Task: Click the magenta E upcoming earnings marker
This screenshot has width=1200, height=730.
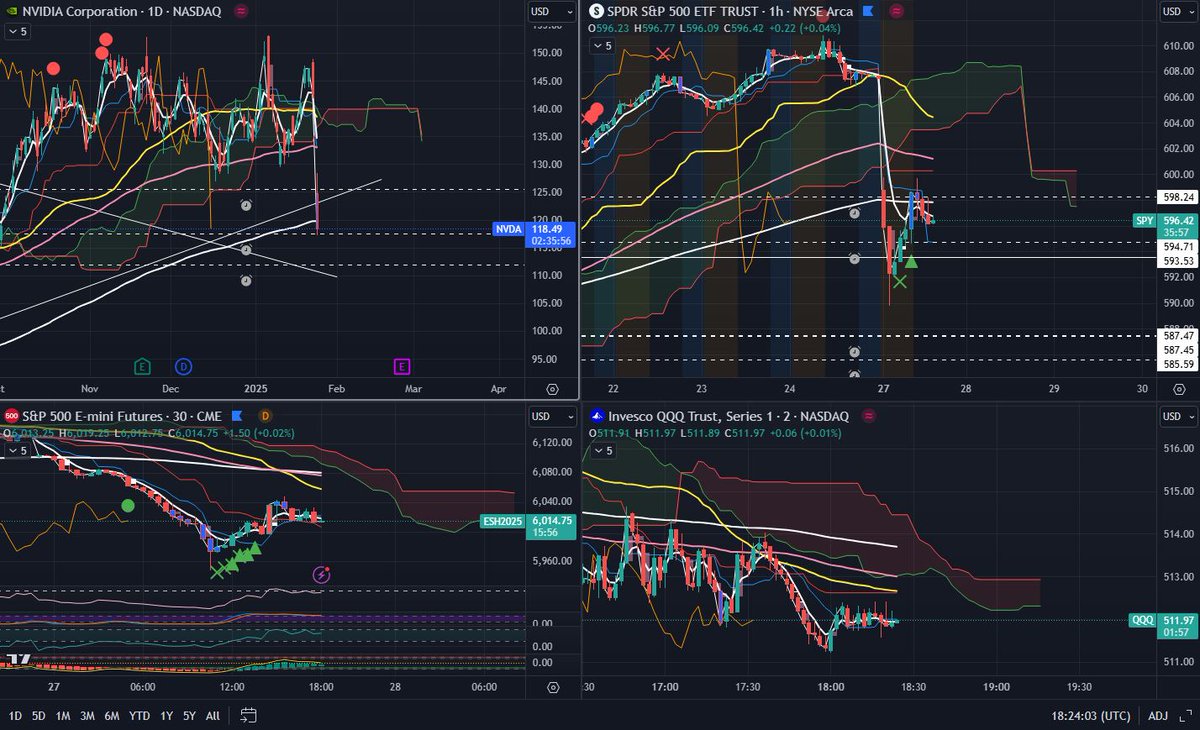Action: 402,366
